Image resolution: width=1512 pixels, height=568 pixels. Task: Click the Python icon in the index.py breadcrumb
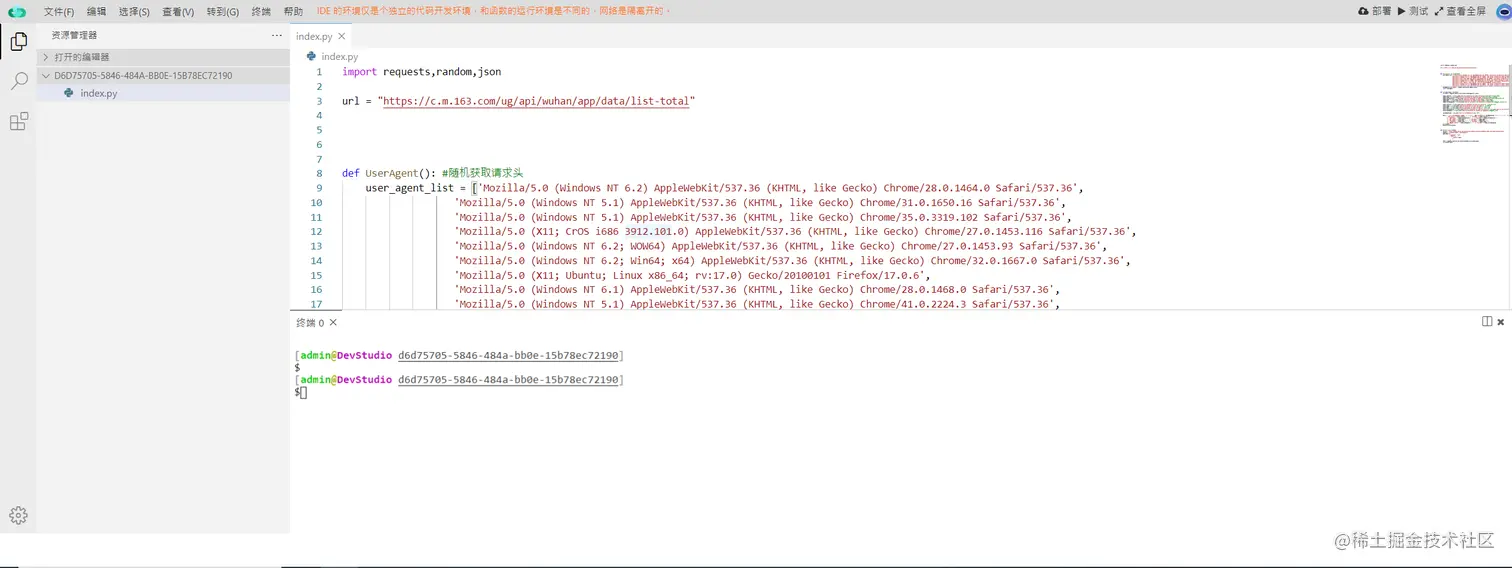tap(312, 57)
